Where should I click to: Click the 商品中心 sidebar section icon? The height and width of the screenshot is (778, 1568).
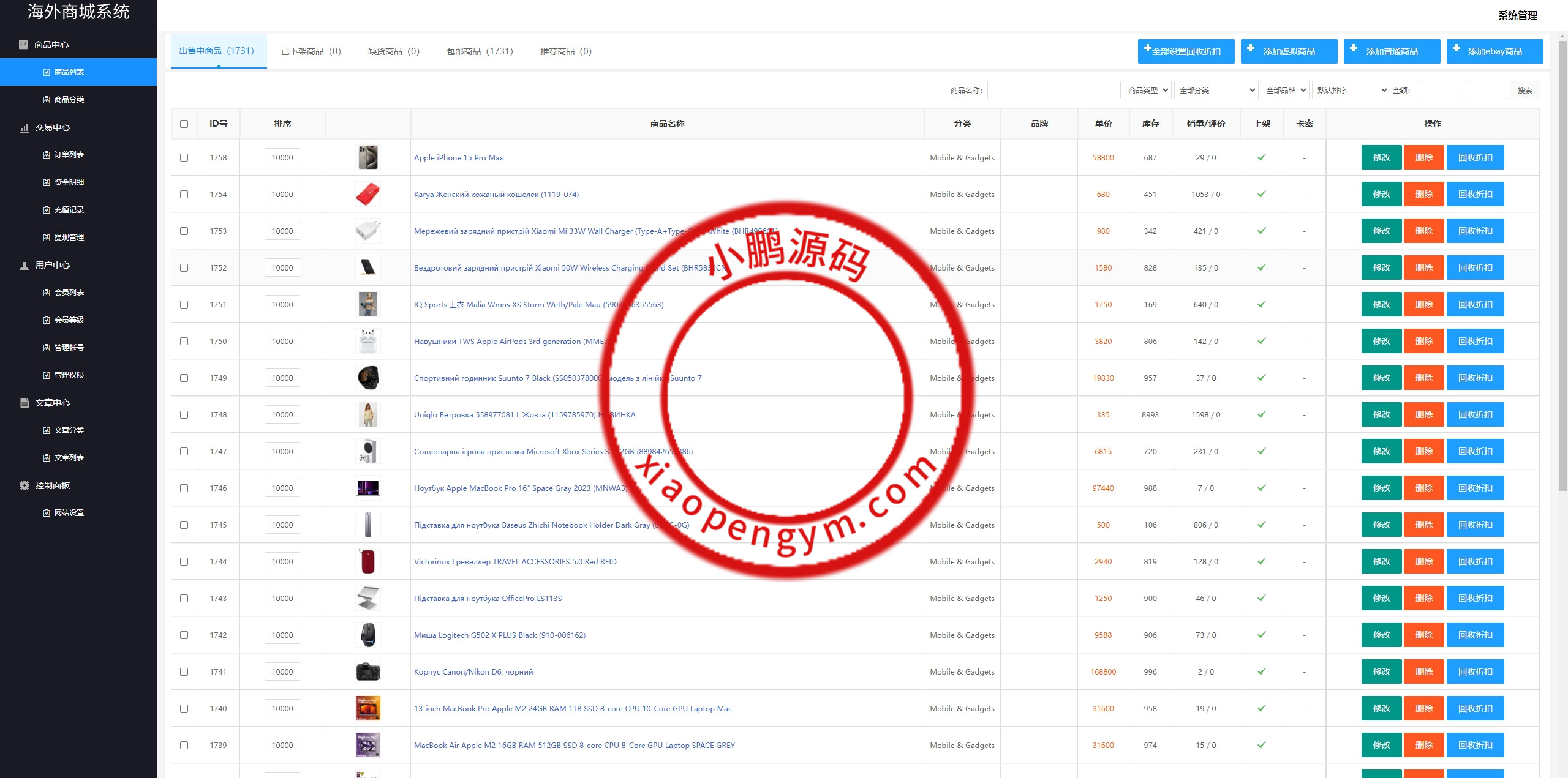click(23, 45)
